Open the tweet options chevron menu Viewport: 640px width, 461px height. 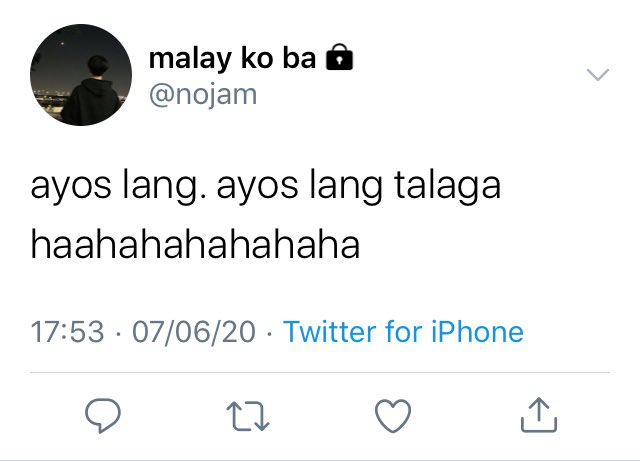pyautogui.click(x=598, y=75)
